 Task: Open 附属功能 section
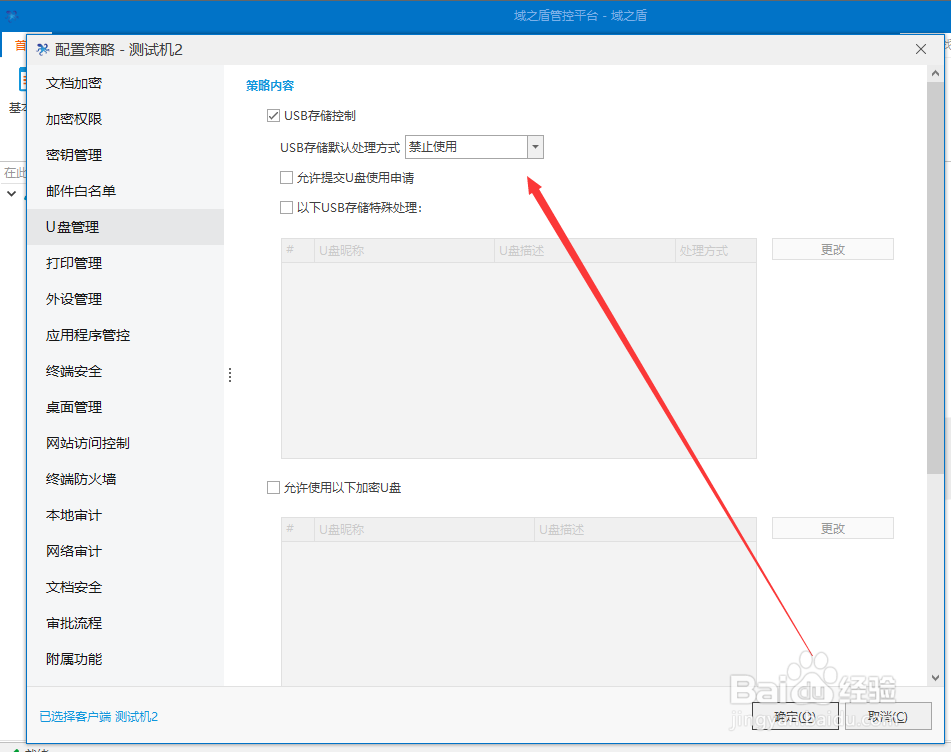click(x=126, y=659)
